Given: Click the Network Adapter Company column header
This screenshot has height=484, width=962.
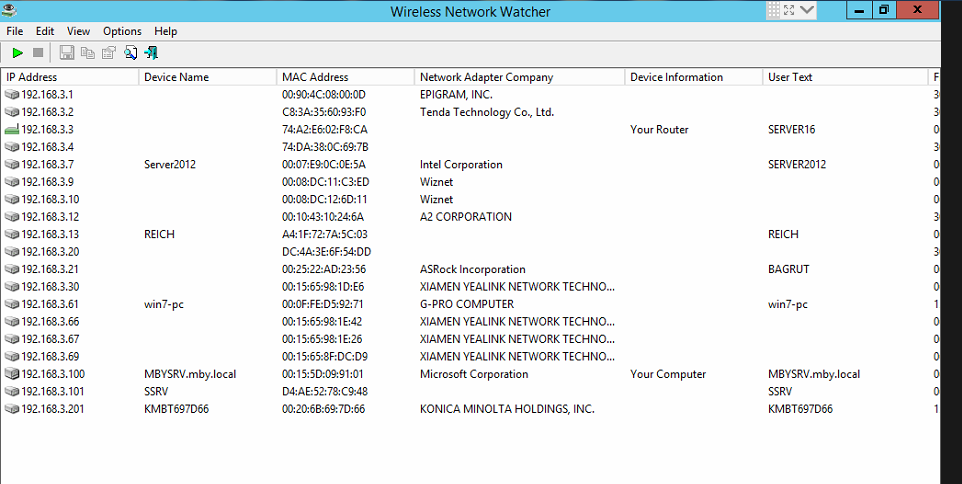Looking at the screenshot, I should [518, 77].
